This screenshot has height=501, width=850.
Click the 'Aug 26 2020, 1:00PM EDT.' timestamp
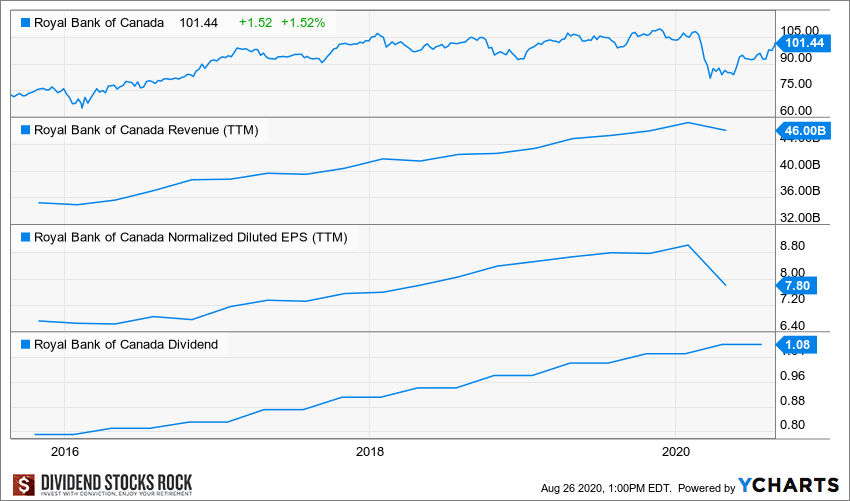coord(606,488)
